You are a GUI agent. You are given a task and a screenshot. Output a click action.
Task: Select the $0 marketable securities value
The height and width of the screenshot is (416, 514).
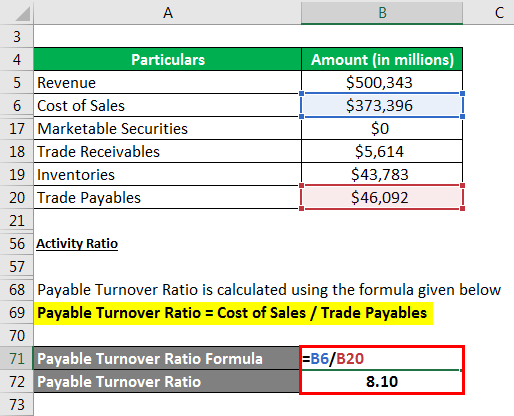(382, 128)
